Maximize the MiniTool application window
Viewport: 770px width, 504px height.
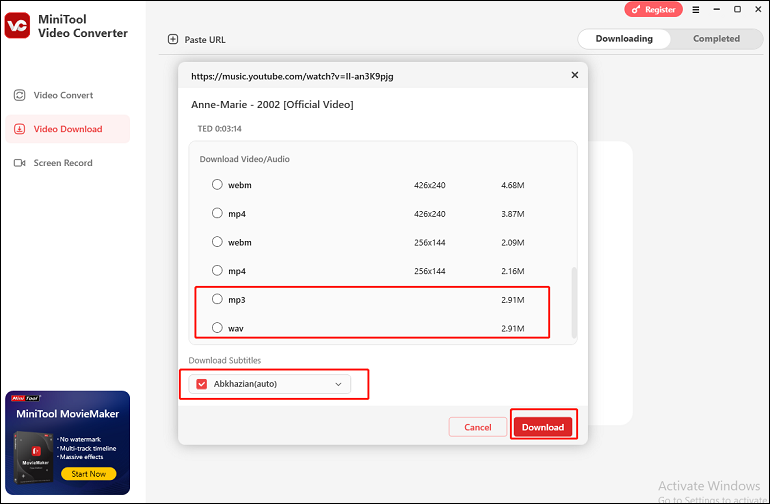737,9
